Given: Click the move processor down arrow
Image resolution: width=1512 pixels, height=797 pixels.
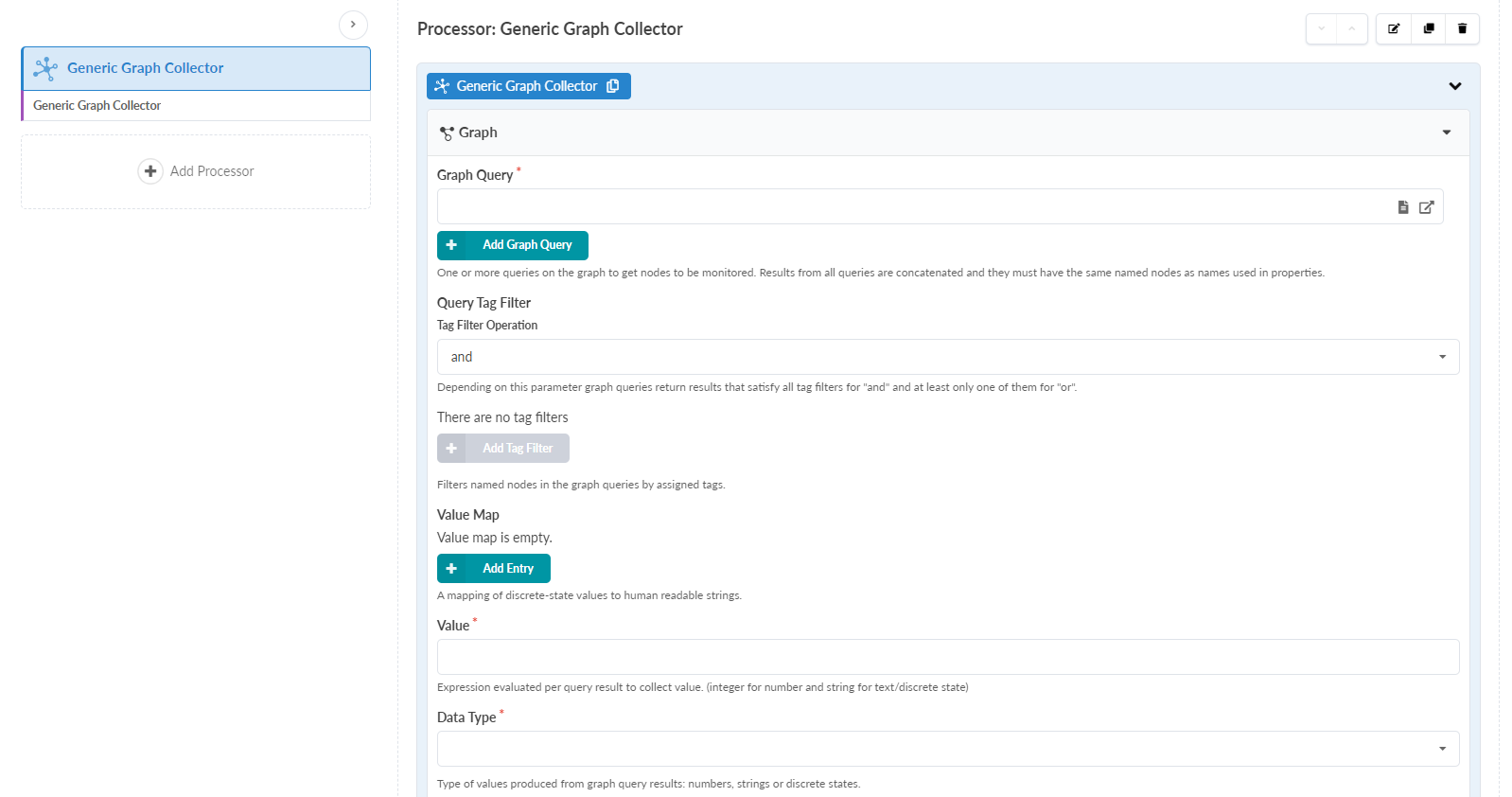Looking at the screenshot, I should point(1322,28).
